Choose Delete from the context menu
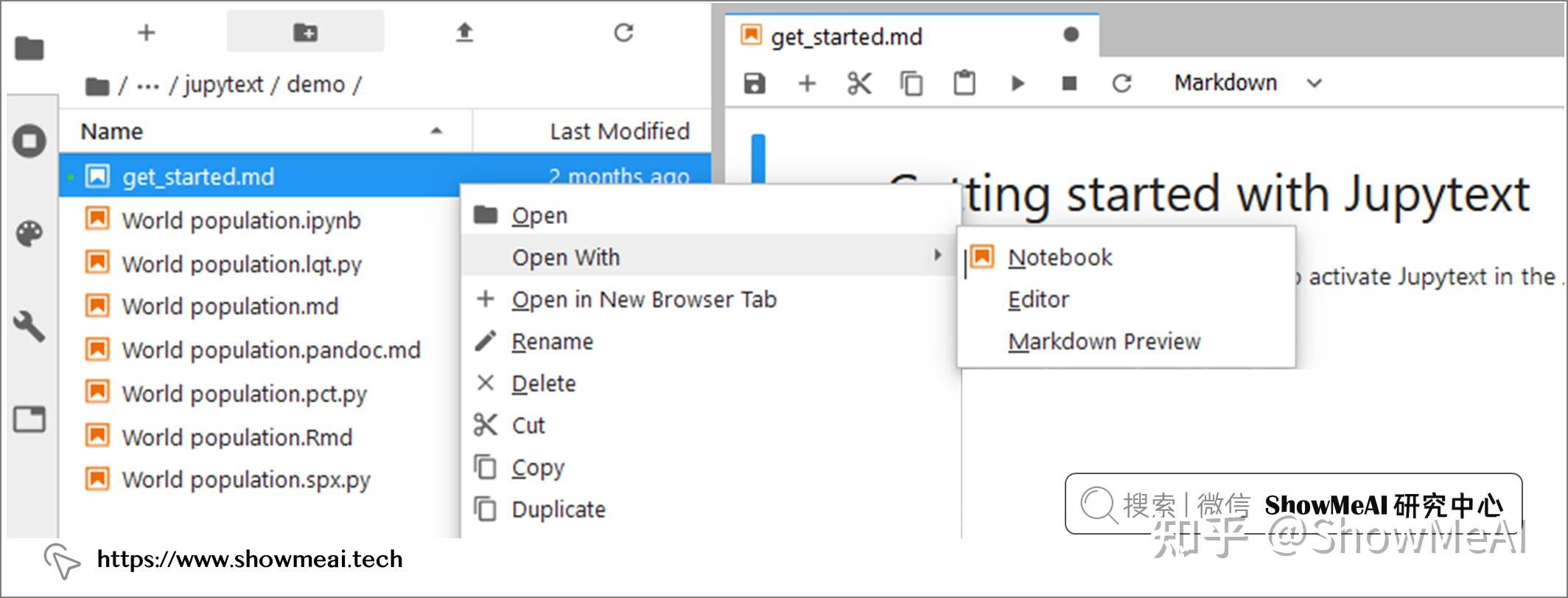1568x598 pixels. point(710,383)
